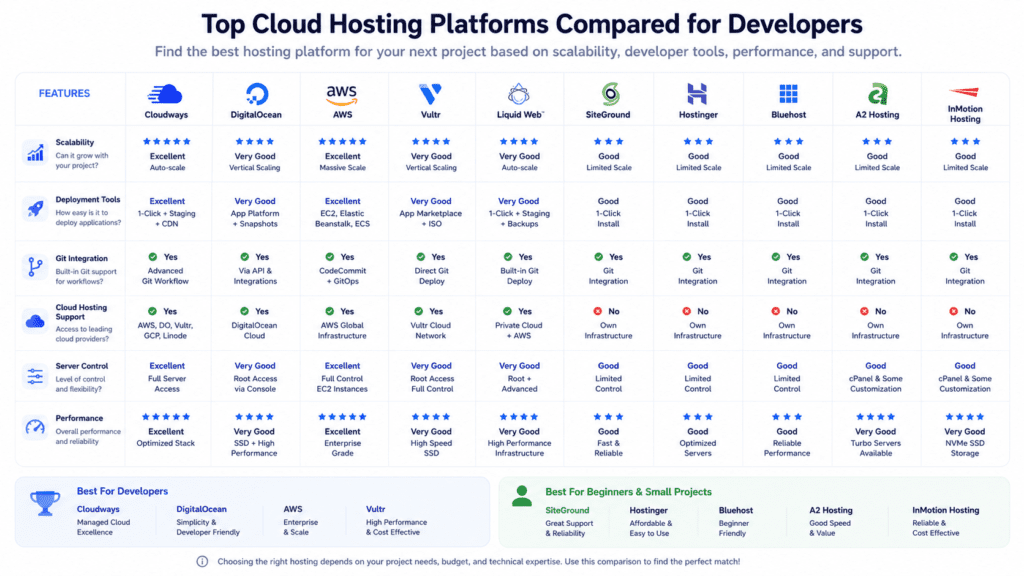Click SiteGround three-star Scalability rating
1024x576 pixels.
[x=609, y=141]
